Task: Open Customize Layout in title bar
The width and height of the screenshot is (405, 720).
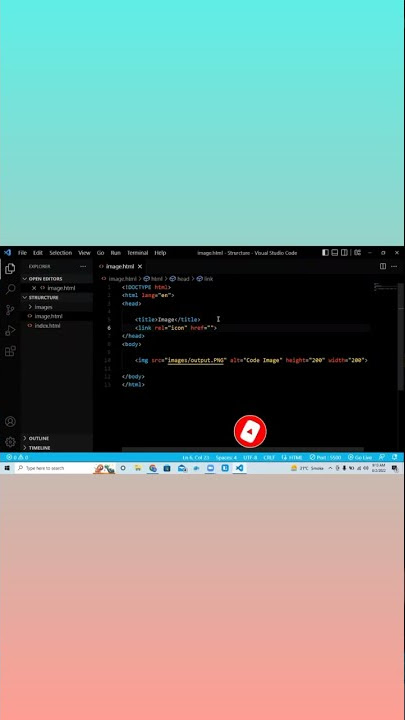Action: (357, 253)
